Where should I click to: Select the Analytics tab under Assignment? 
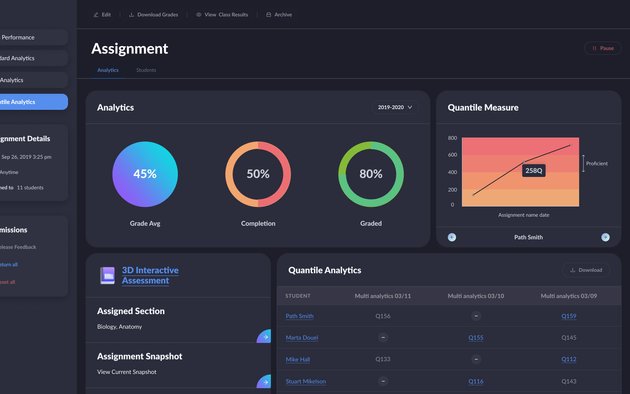pyautogui.click(x=108, y=70)
